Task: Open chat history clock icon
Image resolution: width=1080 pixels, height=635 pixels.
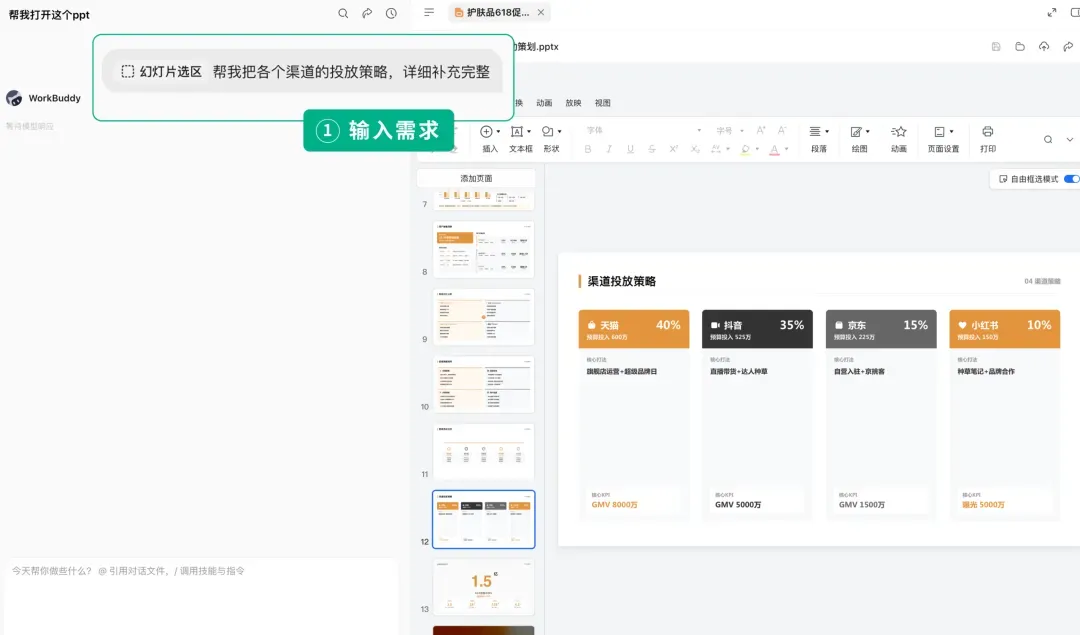Action: pos(391,13)
